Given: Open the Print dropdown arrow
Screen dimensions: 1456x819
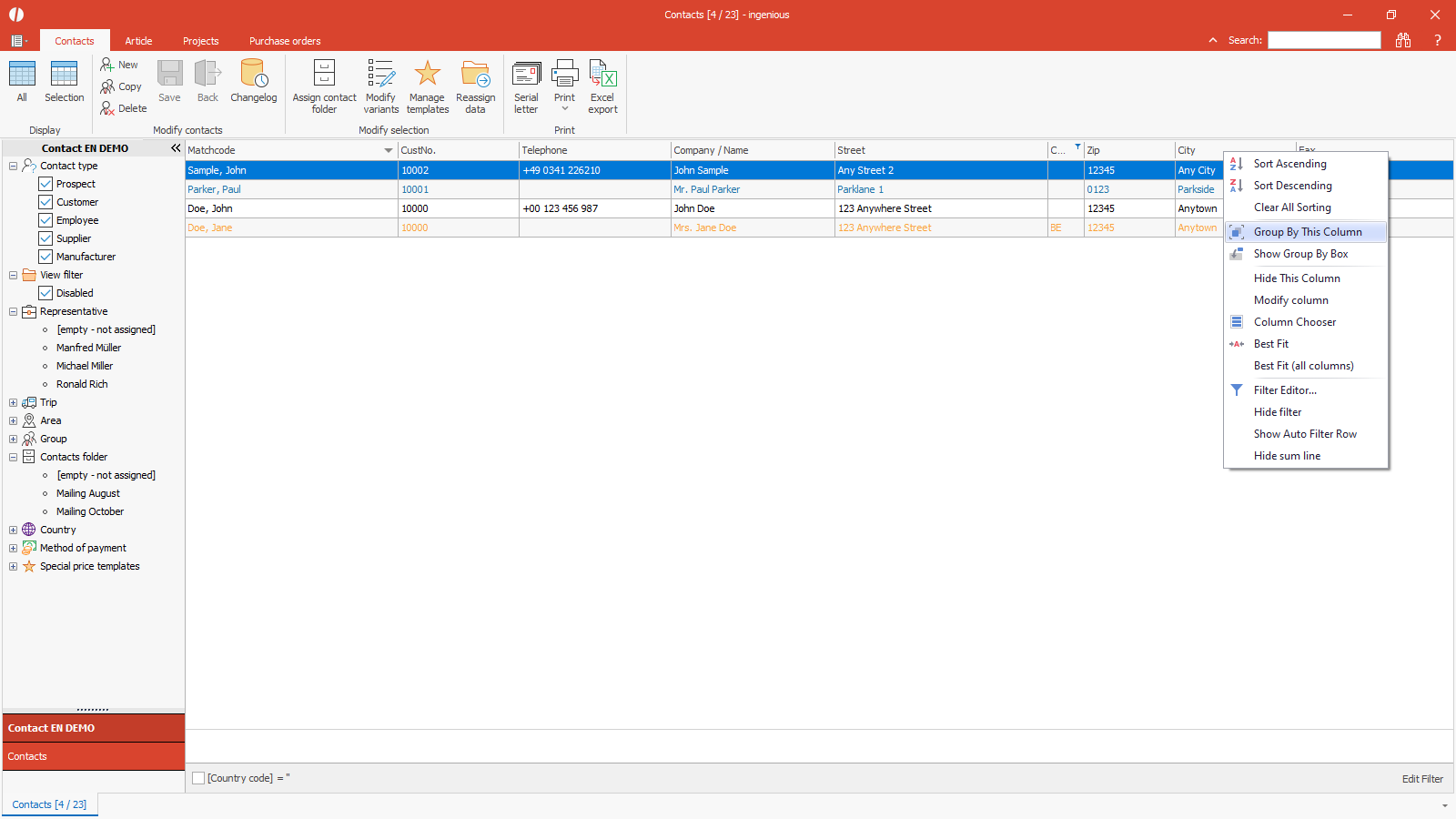Looking at the screenshot, I should pos(564,109).
